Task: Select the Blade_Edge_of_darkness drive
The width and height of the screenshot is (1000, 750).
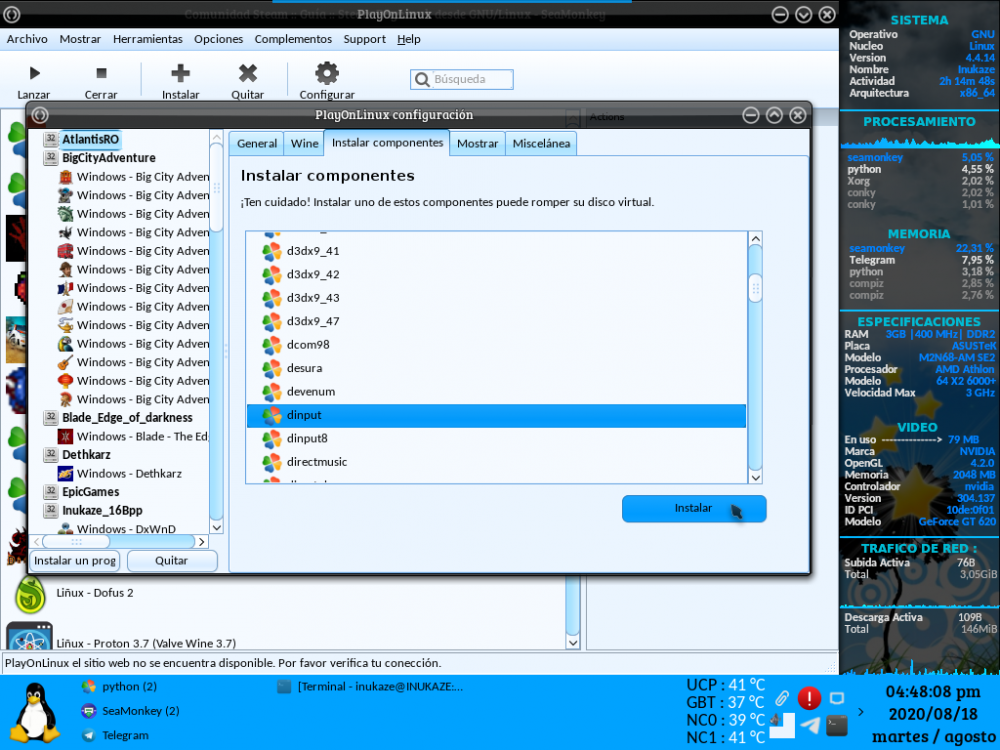Action: point(127,418)
